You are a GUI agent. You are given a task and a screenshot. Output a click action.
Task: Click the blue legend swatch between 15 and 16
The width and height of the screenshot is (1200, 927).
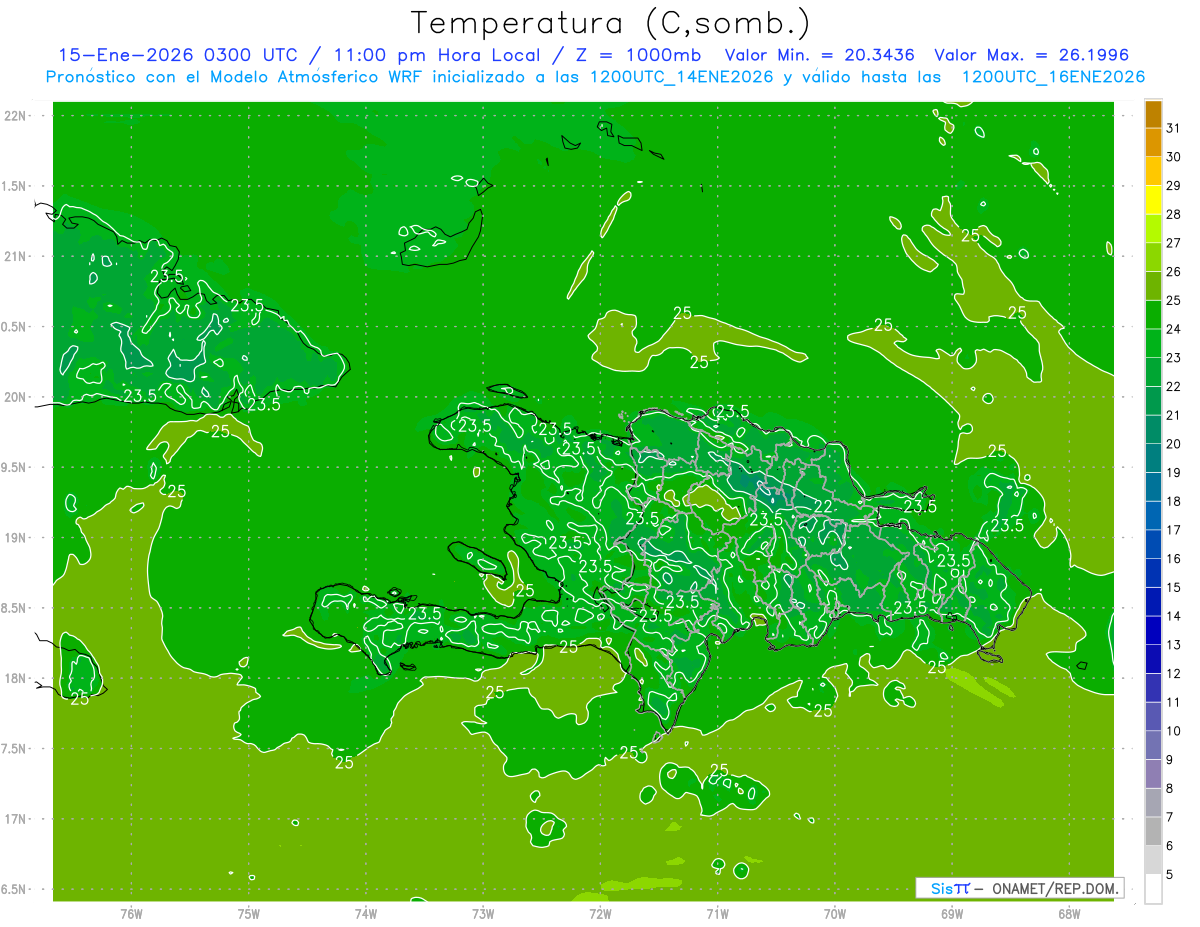[x=1153, y=573]
